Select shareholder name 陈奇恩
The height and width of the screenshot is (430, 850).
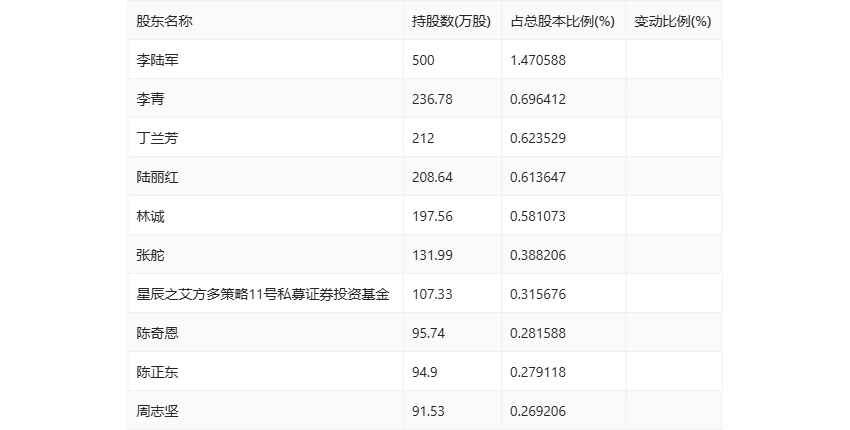(157, 333)
